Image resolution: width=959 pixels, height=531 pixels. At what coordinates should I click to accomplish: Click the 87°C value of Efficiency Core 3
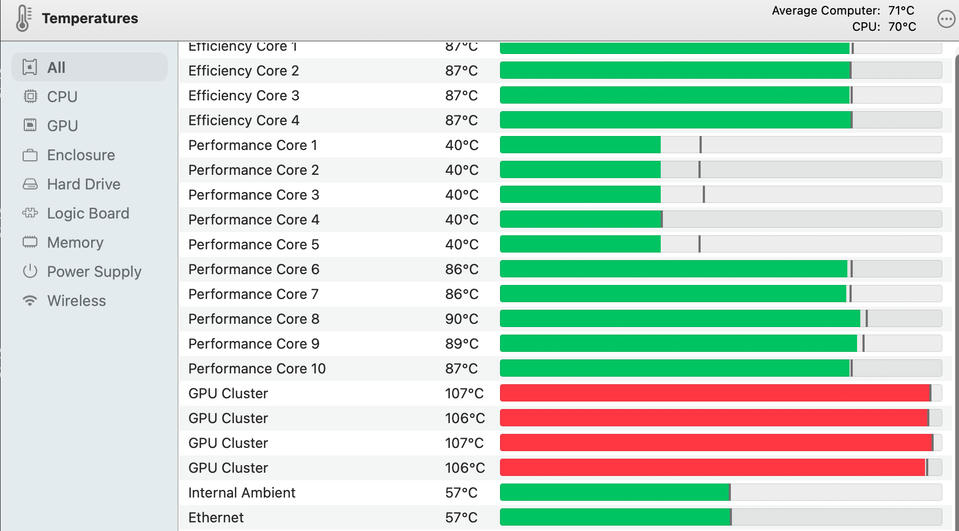[x=462, y=95]
